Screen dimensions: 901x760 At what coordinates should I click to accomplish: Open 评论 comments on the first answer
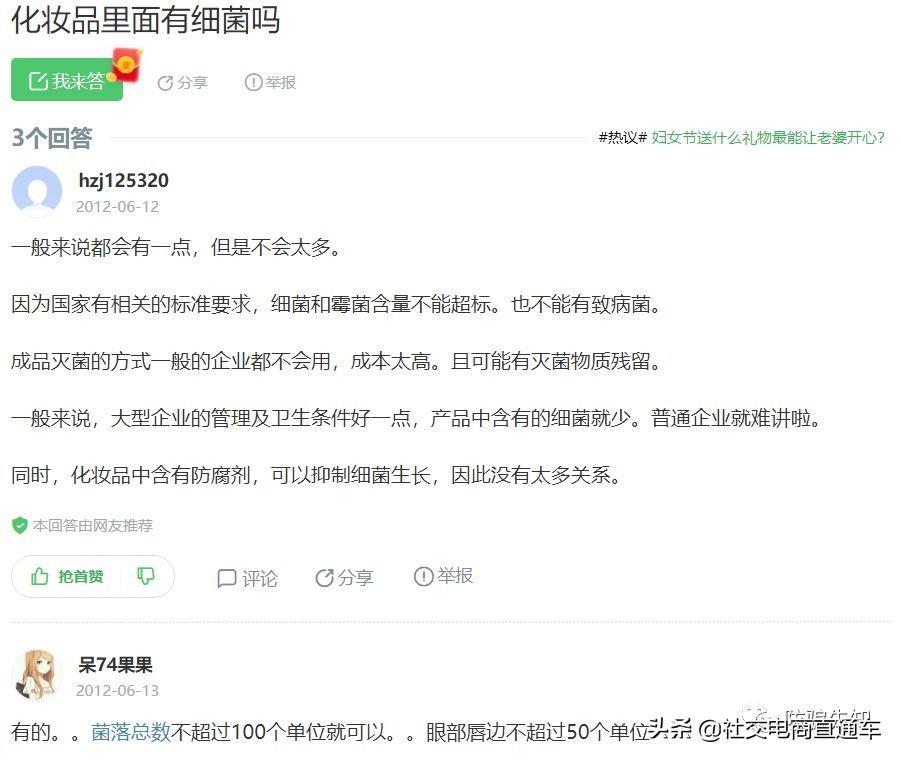point(247,578)
